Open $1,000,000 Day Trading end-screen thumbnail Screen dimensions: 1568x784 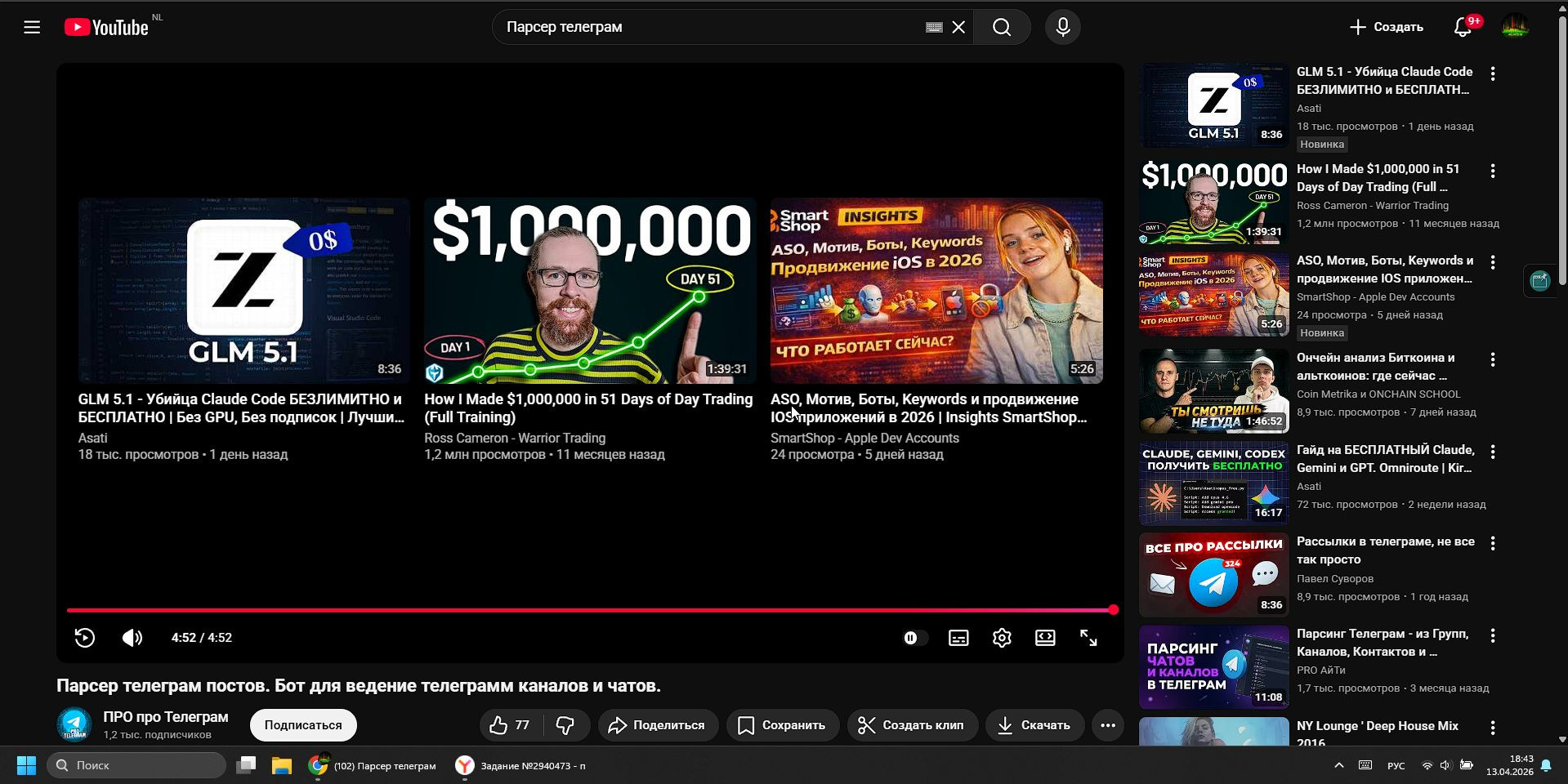590,291
